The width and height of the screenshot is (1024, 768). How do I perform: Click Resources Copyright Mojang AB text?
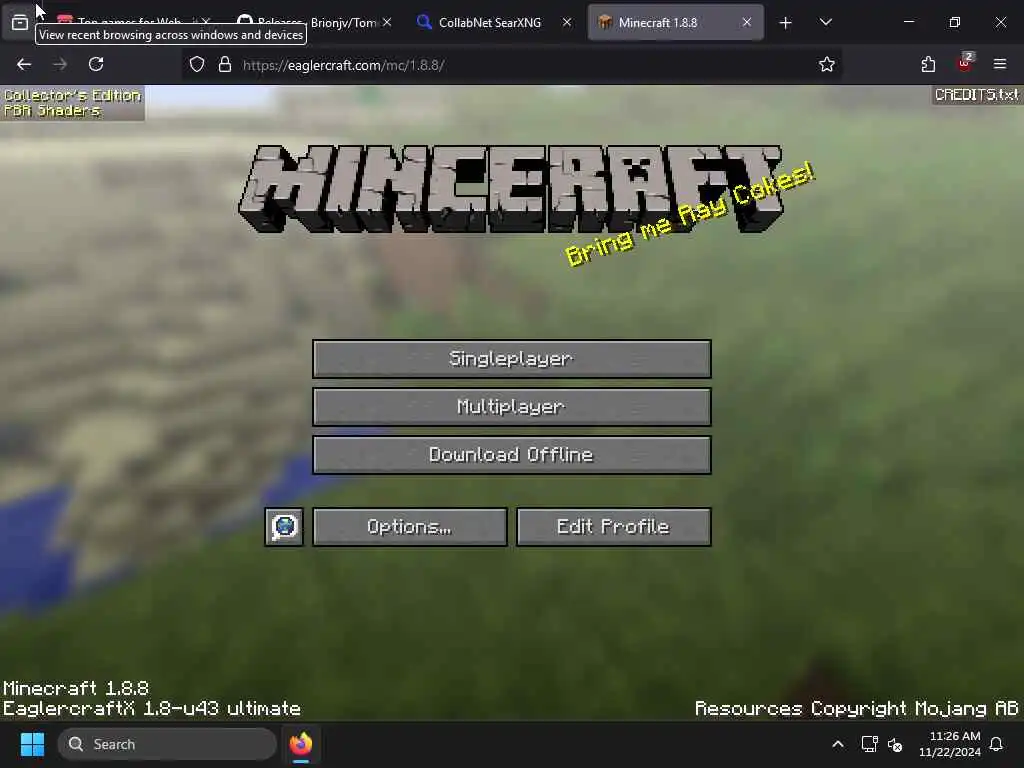click(x=856, y=709)
